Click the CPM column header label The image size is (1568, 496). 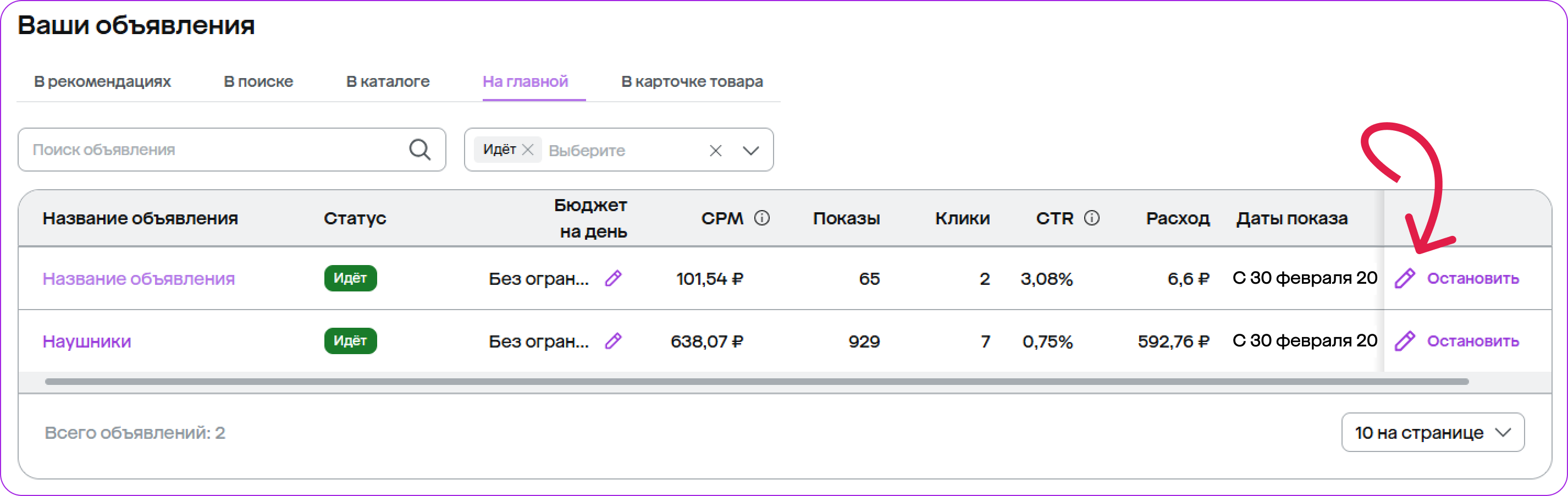722,218
